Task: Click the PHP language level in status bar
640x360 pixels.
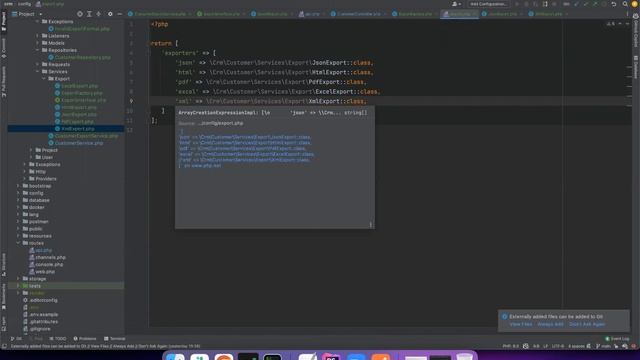Action: pos(511,346)
